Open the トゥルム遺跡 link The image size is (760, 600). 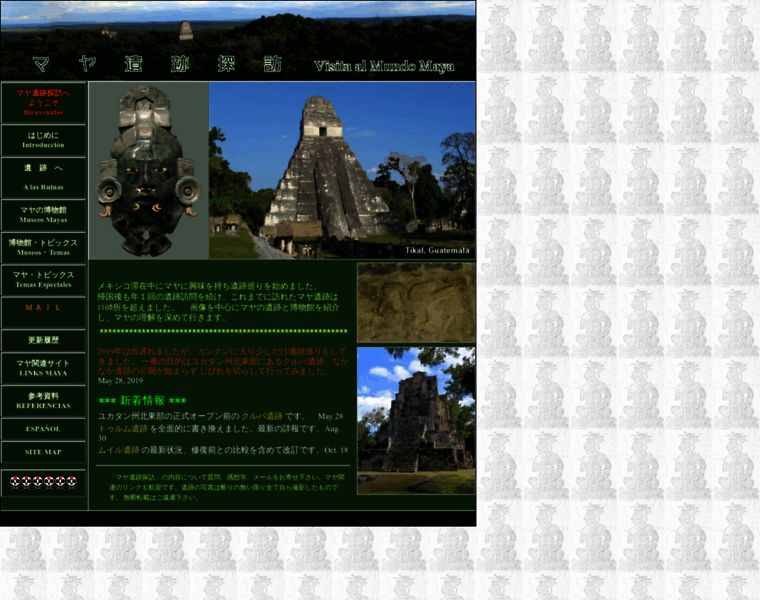(123, 428)
